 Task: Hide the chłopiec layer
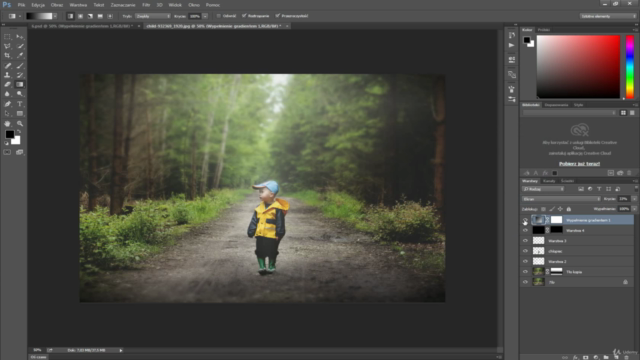pyautogui.click(x=525, y=251)
